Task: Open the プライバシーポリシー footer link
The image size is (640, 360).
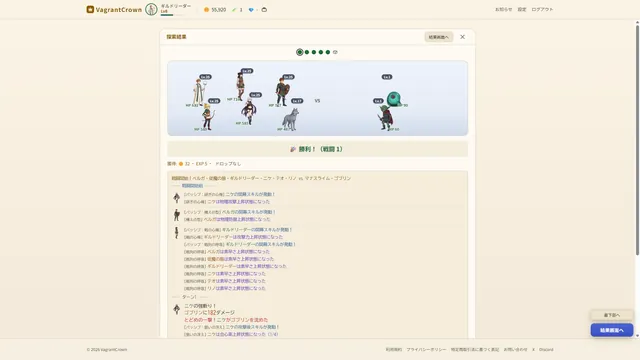Action: point(426,349)
